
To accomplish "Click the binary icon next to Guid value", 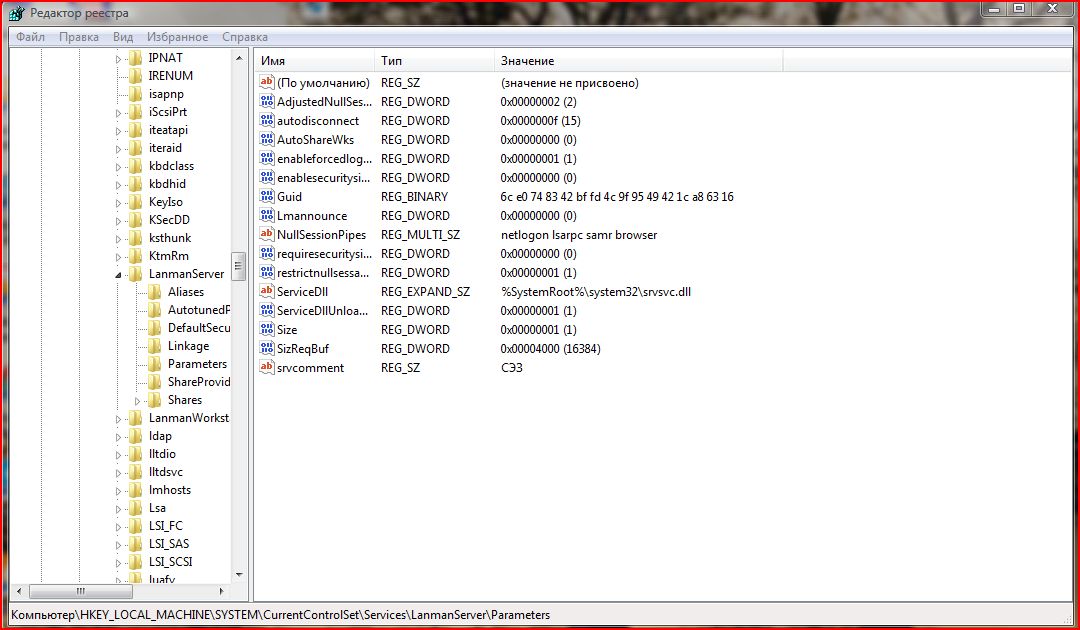I will pos(266,197).
